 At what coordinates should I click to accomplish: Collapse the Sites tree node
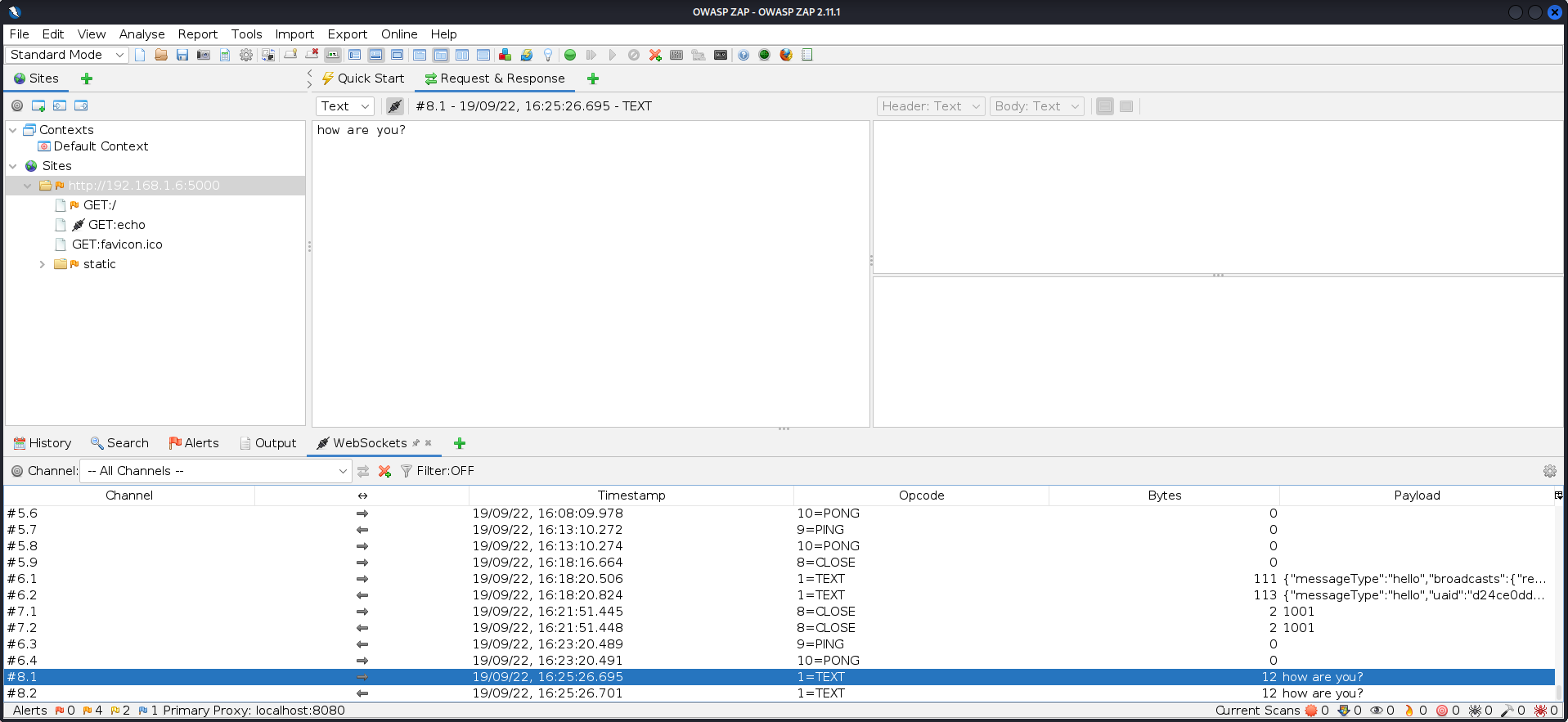13,166
